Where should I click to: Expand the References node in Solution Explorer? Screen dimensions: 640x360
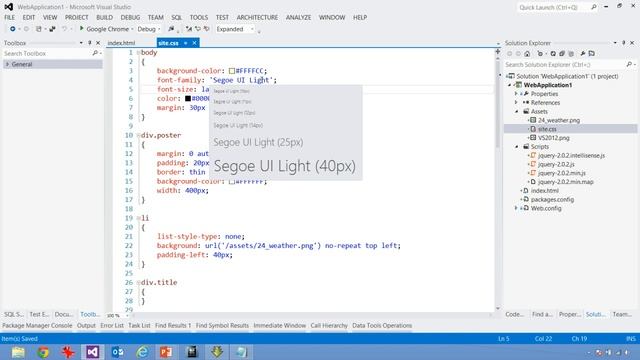coord(516,102)
